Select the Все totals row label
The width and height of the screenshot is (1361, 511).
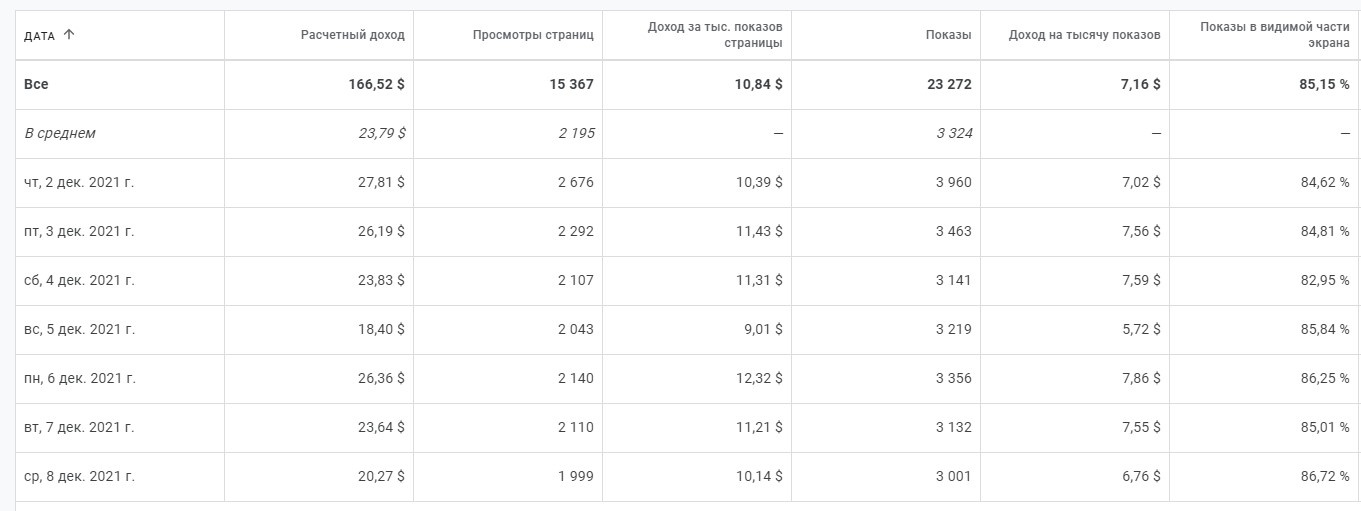(x=36, y=85)
